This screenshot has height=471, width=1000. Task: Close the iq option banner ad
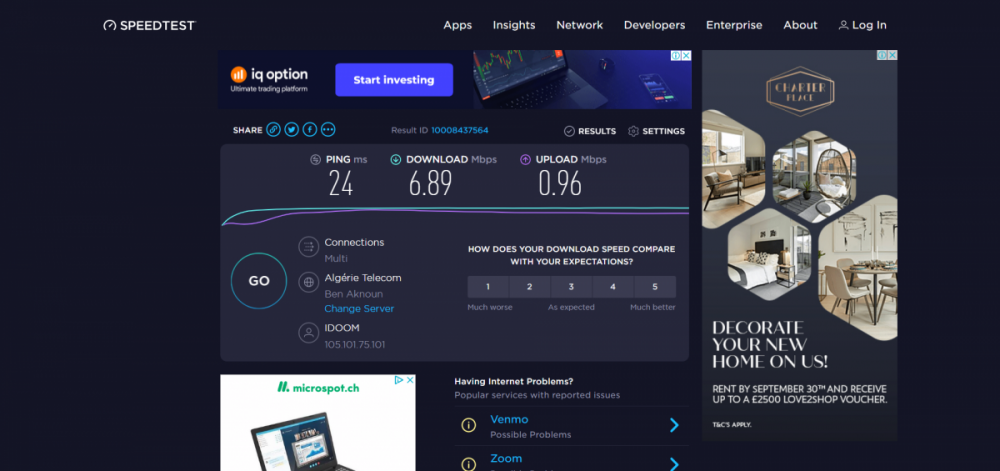pos(685,56)
